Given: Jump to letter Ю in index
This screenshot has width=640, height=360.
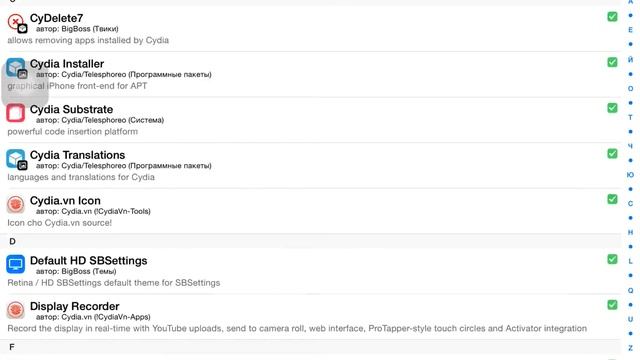Looking at the screenshot, I should (631, 175).
